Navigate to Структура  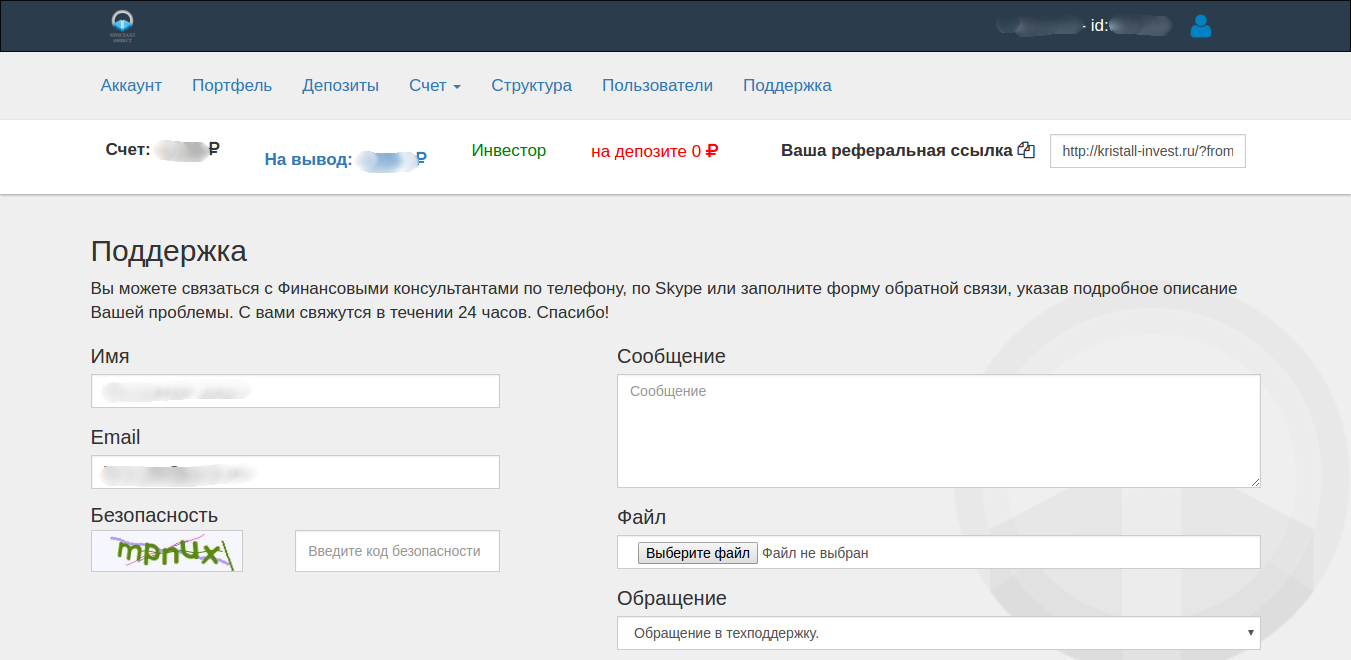pos(532,86)
